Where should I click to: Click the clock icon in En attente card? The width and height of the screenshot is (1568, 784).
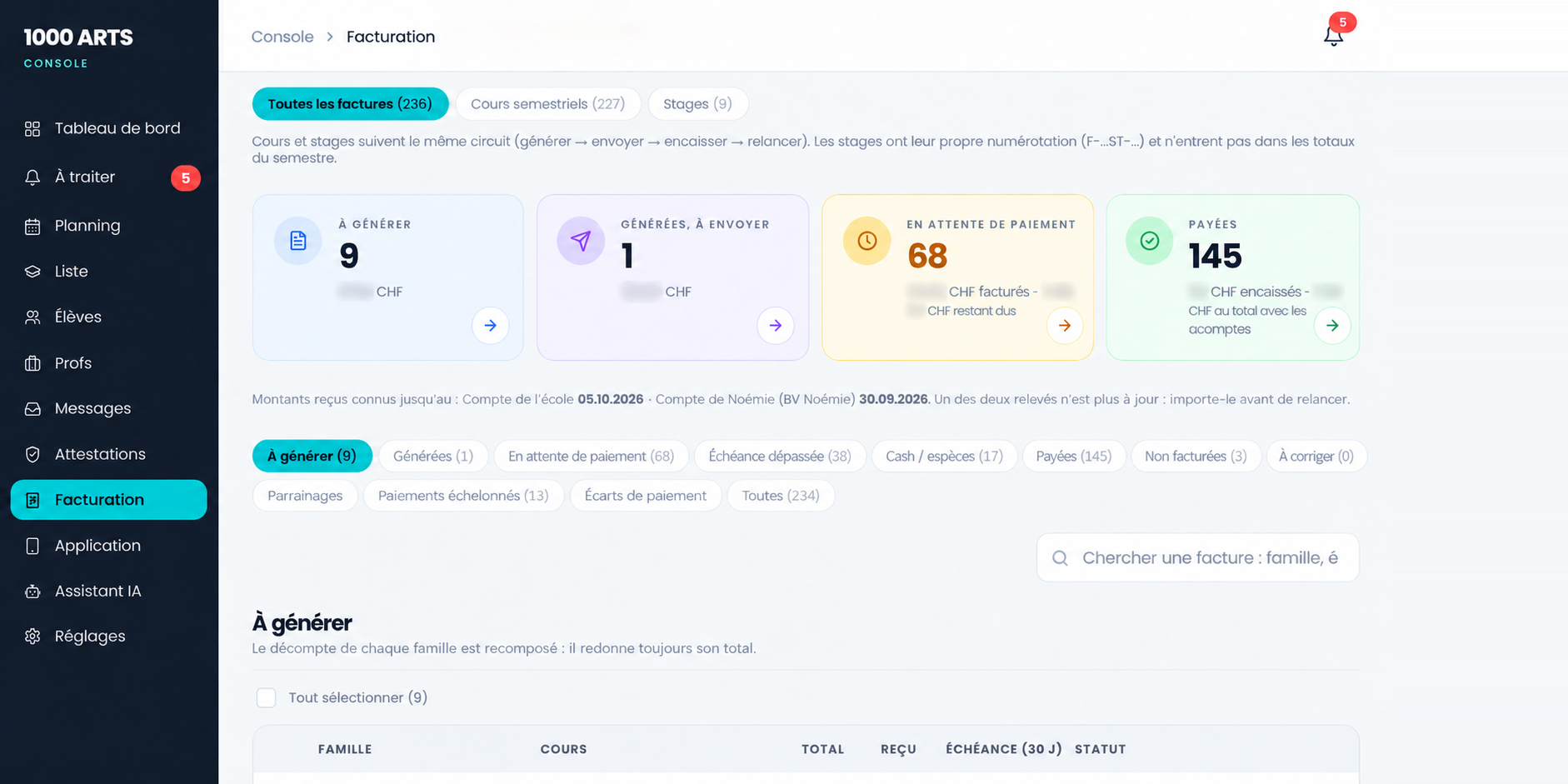pos(867,241)
